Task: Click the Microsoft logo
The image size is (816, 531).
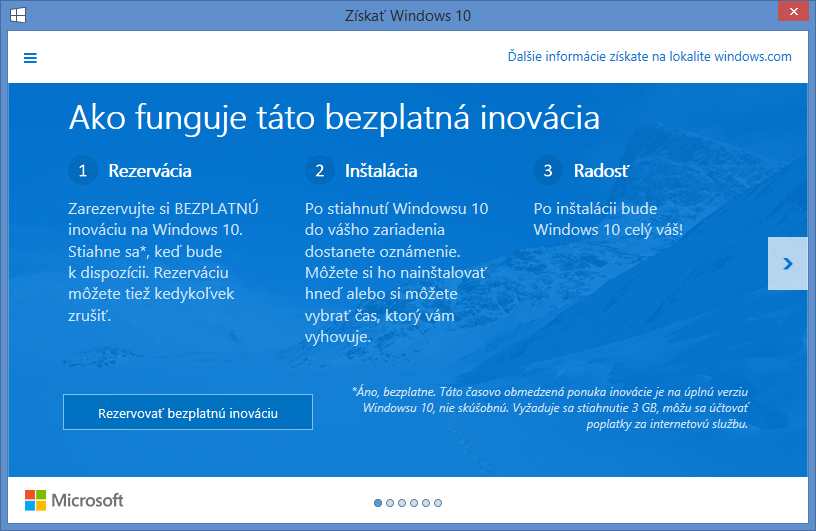Action: tap(74, 500)
